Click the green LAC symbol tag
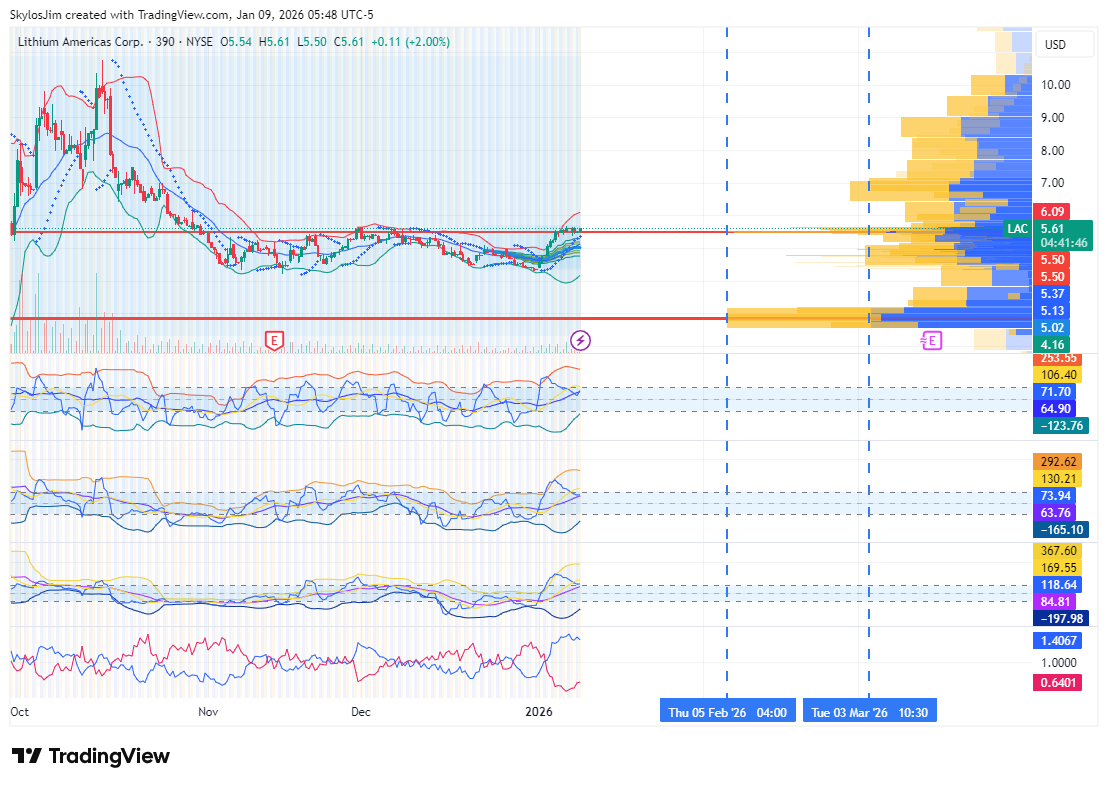The image size is (1108, 786). click(1018, 229)
